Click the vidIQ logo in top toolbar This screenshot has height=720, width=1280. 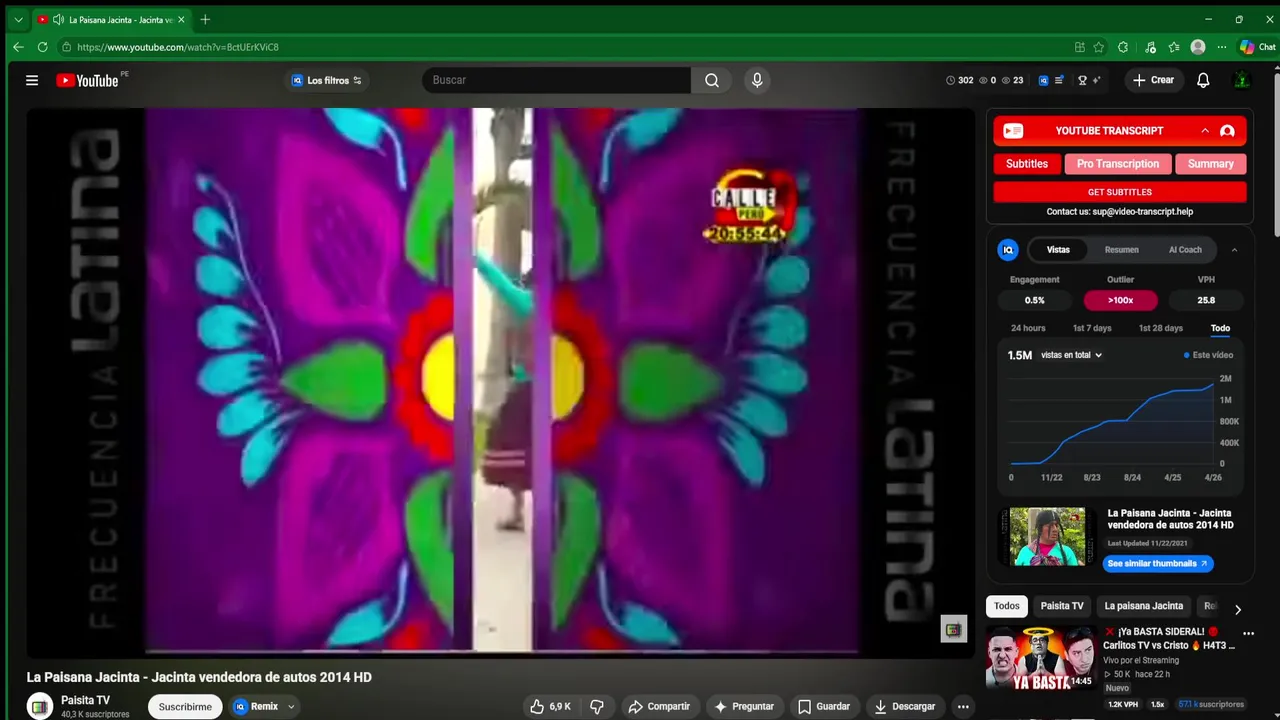[1043, 80]
